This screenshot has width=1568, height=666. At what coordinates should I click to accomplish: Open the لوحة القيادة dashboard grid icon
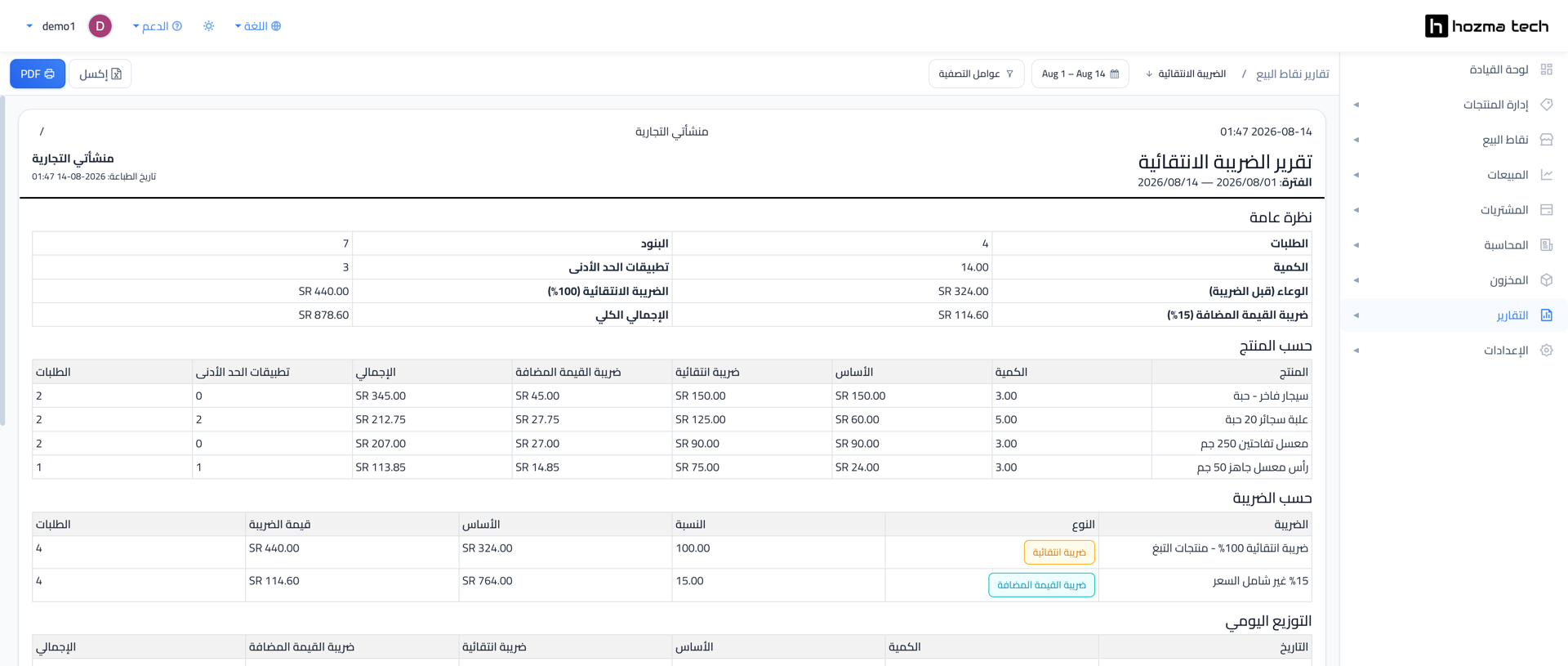click(x=1546, y=69)
